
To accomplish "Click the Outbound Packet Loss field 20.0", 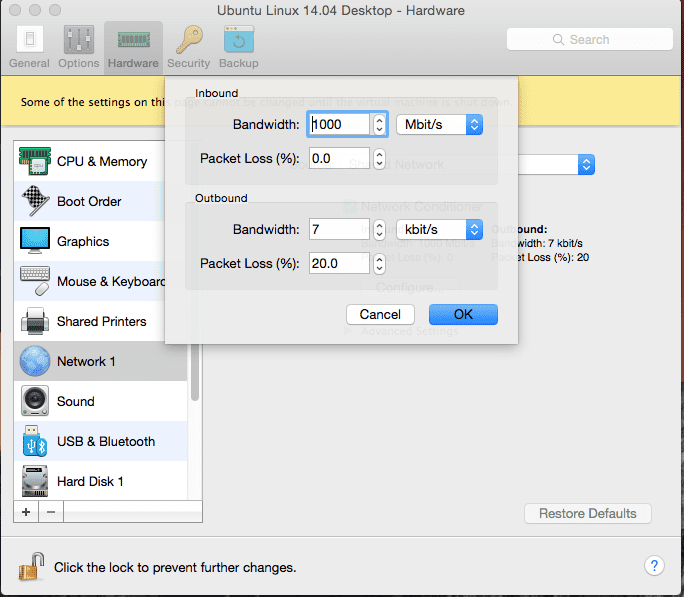I will point(339,263).
